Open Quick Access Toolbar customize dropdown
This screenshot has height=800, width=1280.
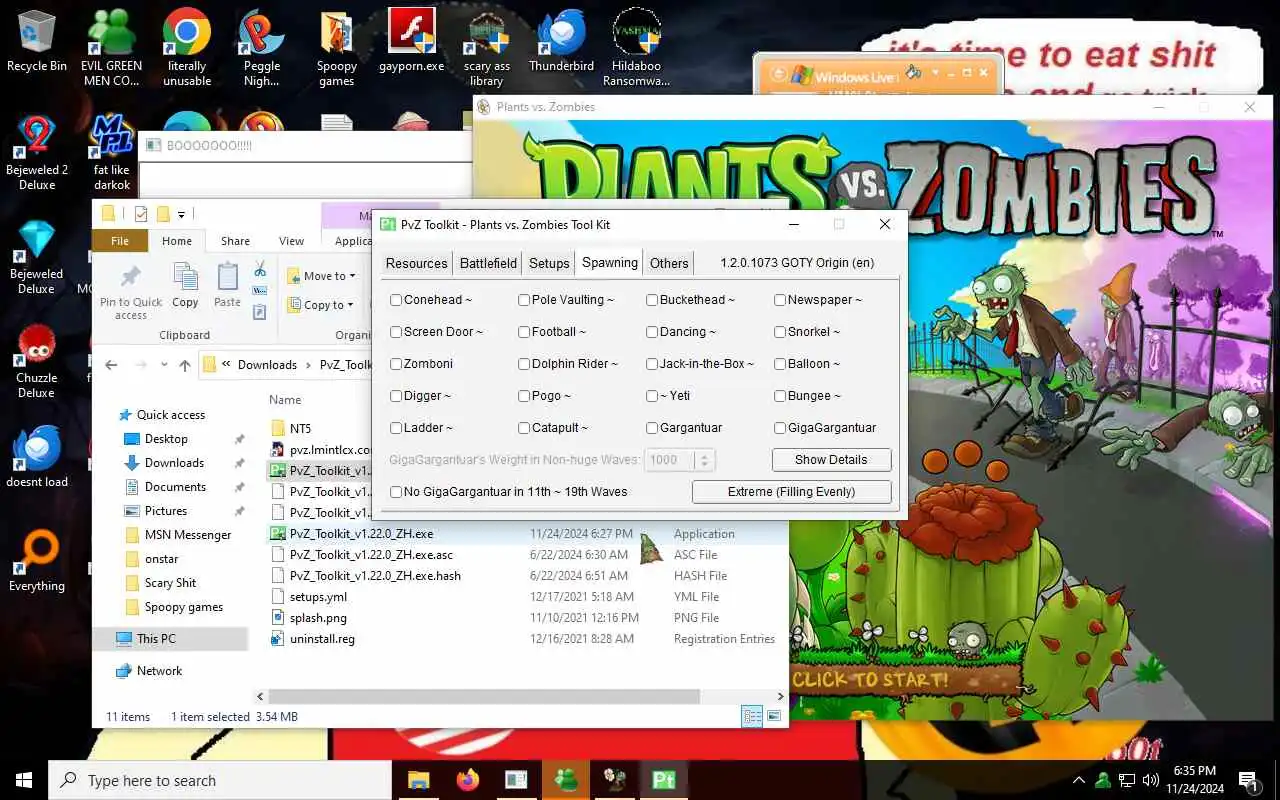[181, 214]
